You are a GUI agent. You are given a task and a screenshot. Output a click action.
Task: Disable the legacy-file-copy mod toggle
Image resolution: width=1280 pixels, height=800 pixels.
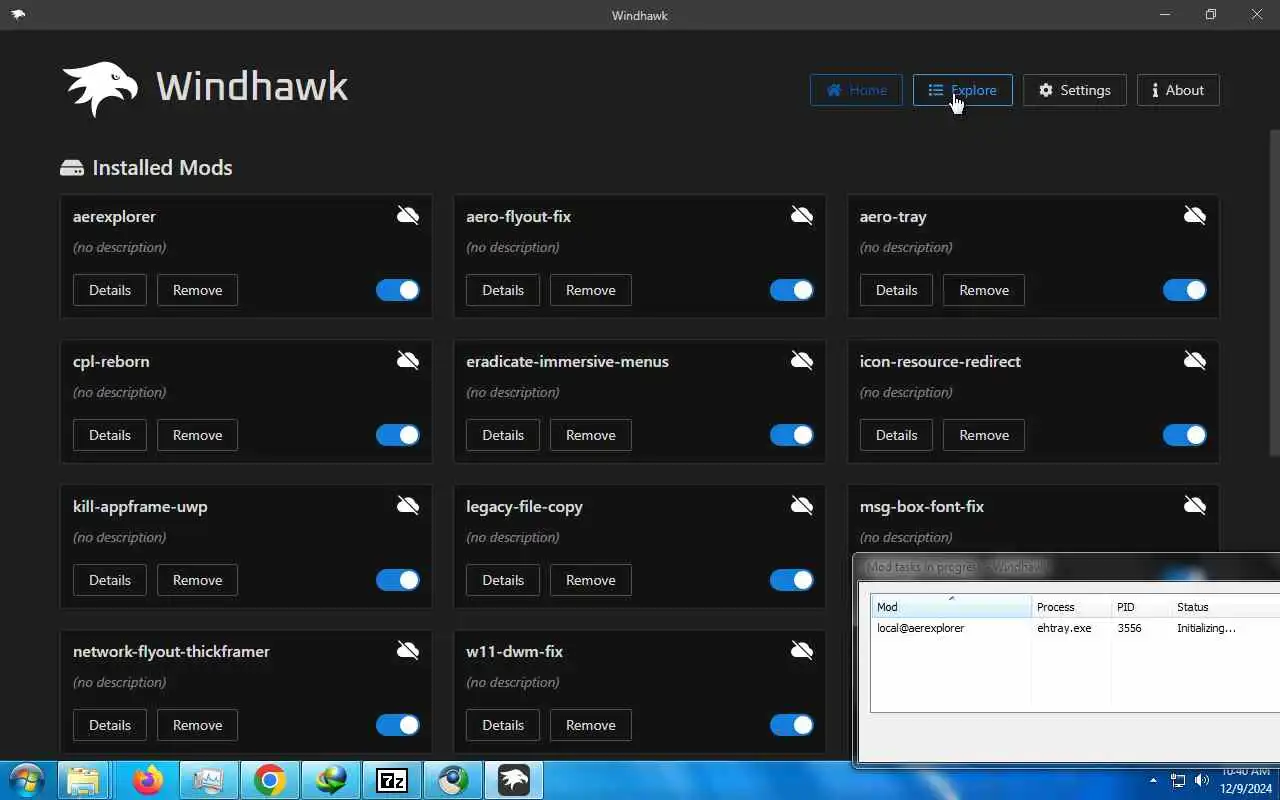click(x=792, y=580)
